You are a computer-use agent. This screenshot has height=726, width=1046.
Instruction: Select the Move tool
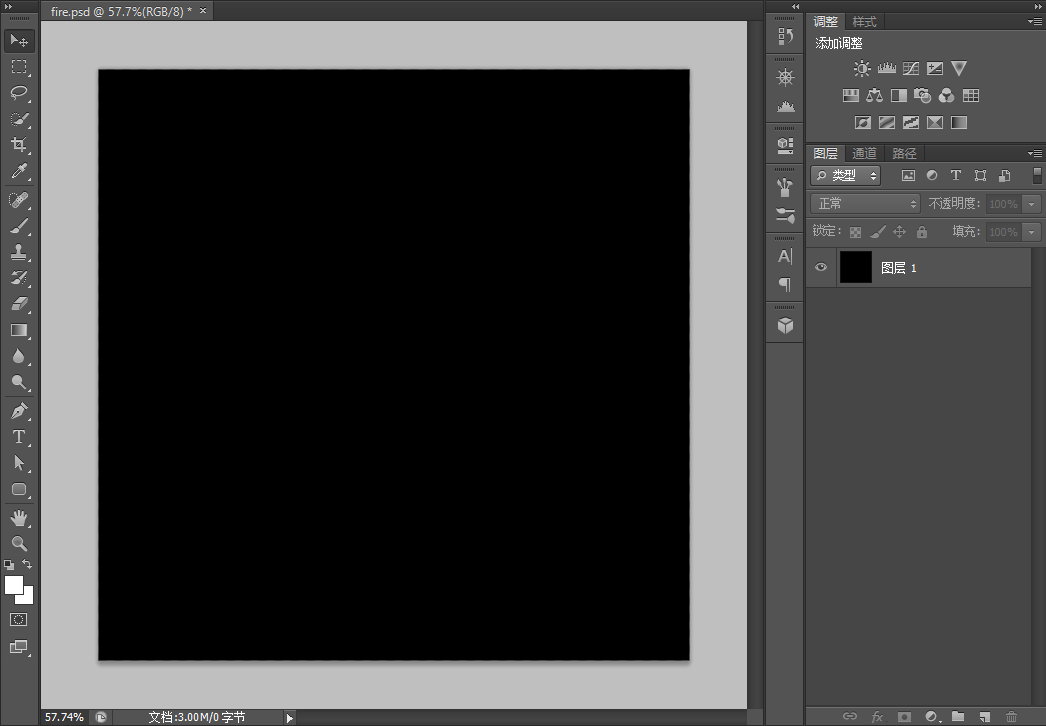point(19,41)
